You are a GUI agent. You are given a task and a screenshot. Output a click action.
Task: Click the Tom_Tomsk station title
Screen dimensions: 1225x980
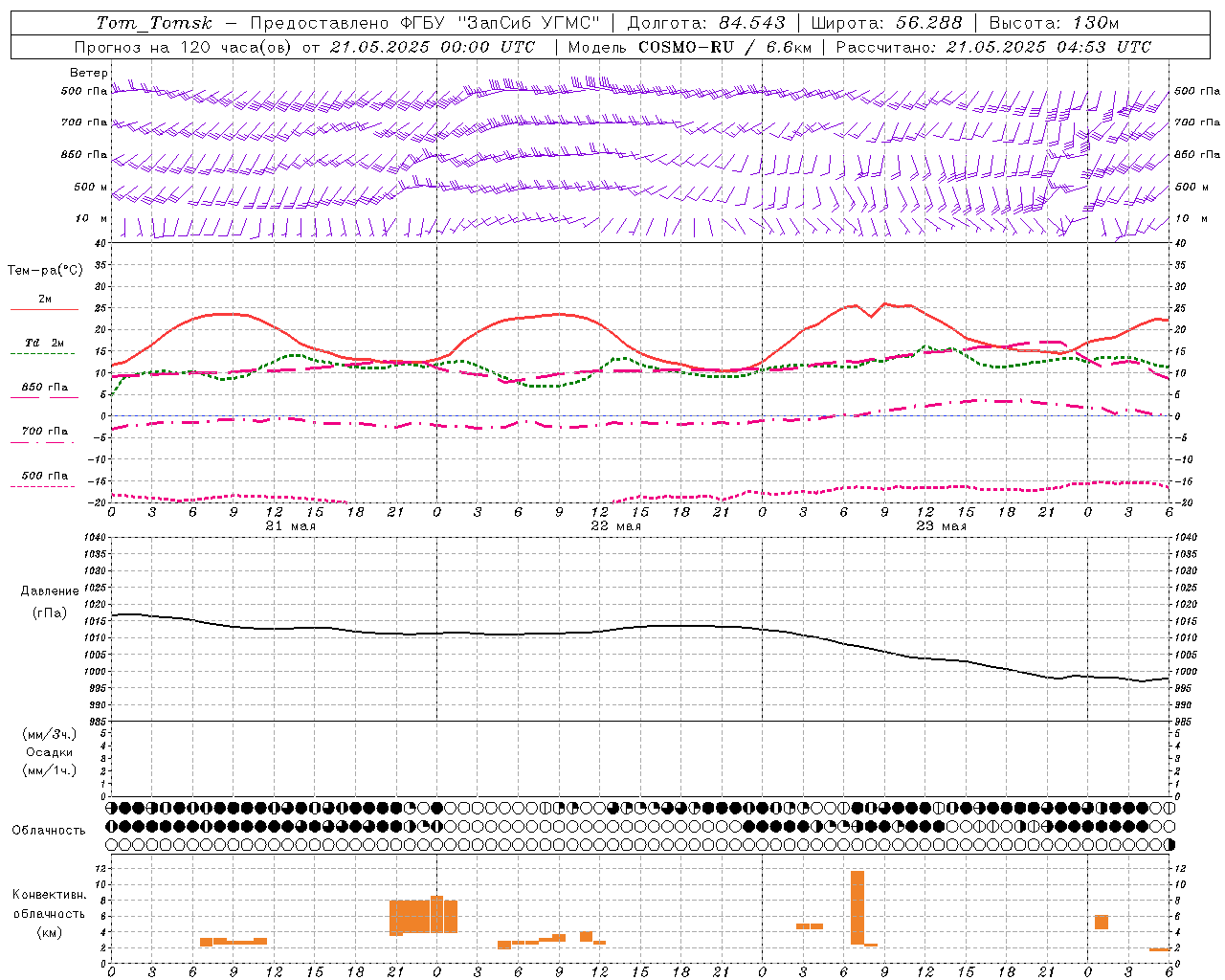pyautogui.click(x=154, y=23)
